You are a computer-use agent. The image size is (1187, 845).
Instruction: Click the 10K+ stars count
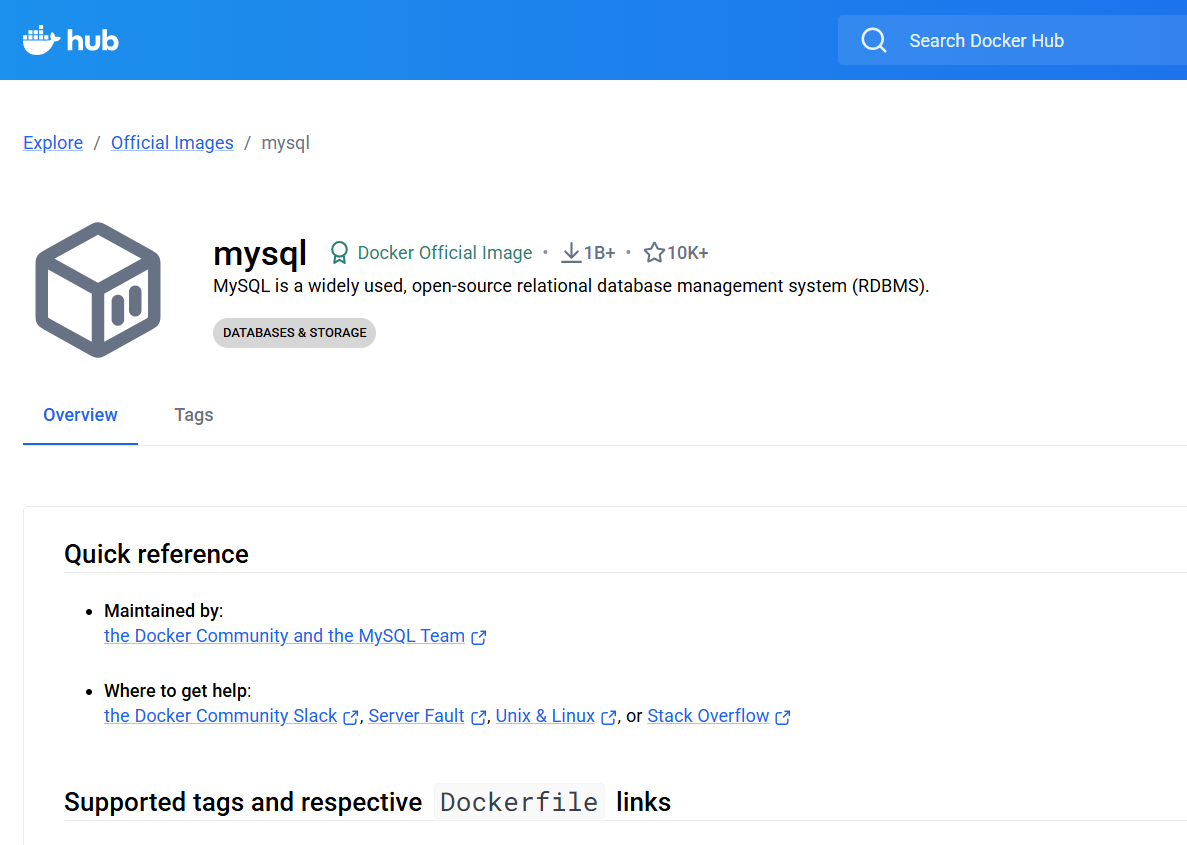687,253
